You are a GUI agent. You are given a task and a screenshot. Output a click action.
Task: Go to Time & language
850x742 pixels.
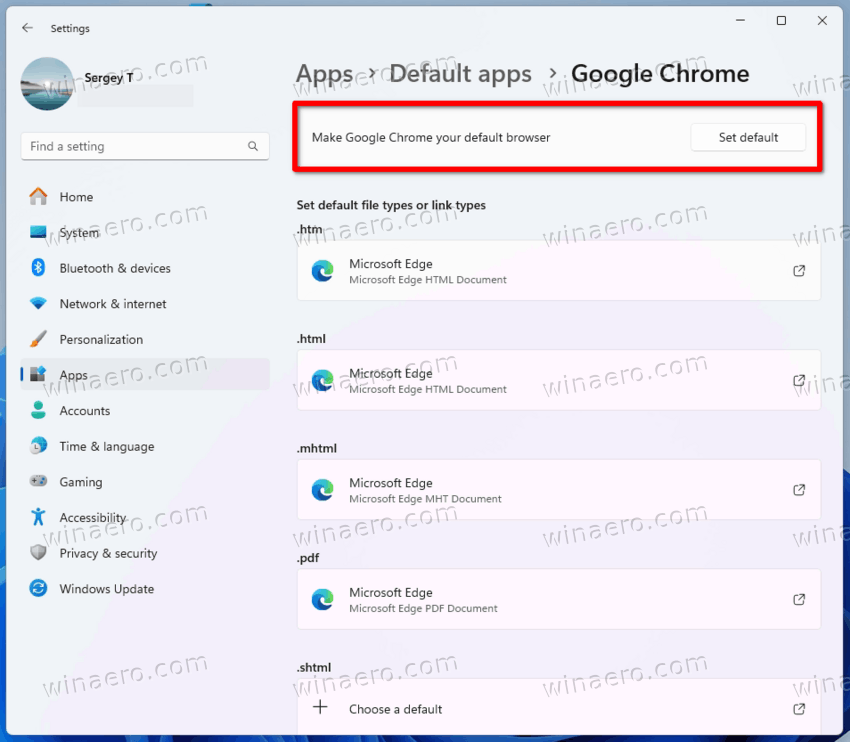click(x=145, y=446)
